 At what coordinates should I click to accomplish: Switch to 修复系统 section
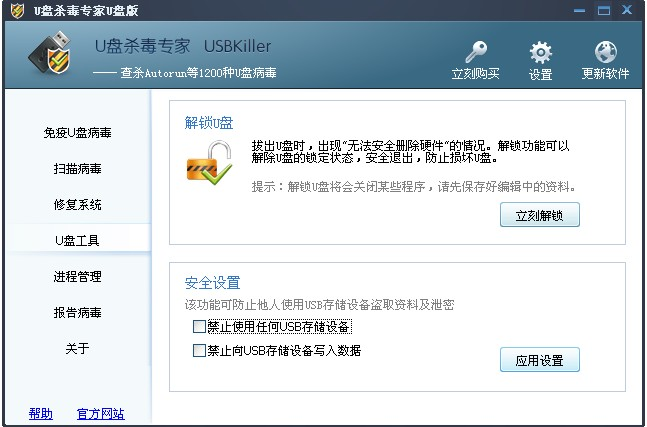(x=78, y=205)
